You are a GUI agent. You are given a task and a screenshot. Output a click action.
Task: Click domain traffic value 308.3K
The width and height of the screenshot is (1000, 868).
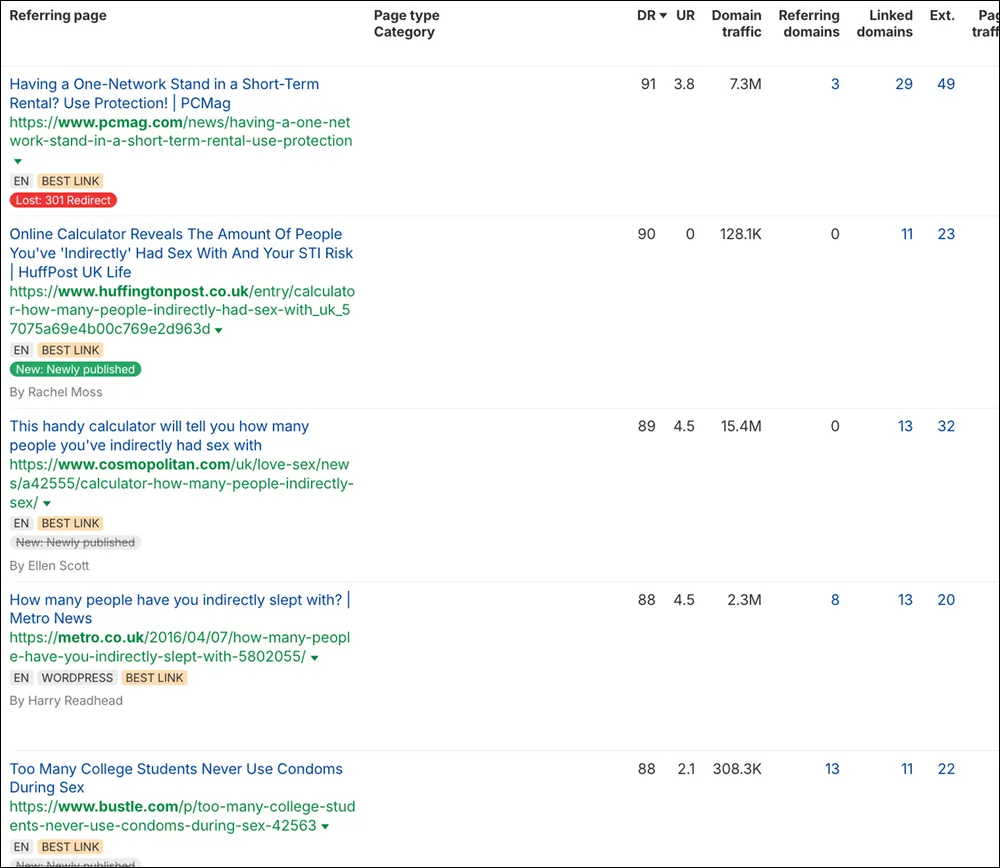click(x=737, y=769)
